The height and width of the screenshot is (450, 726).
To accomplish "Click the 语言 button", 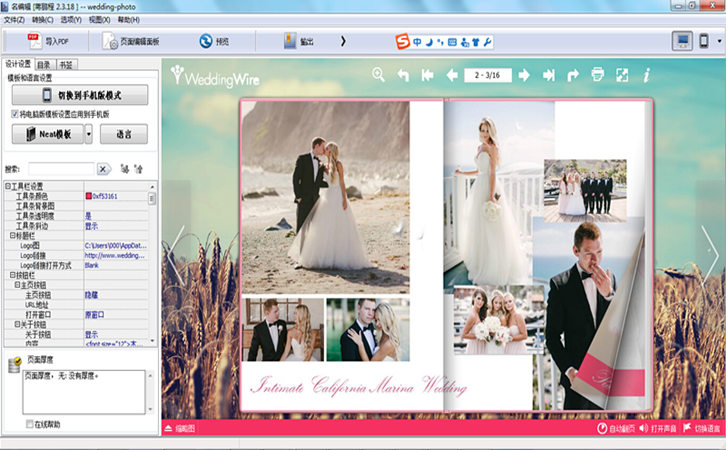I will (123, 134).
